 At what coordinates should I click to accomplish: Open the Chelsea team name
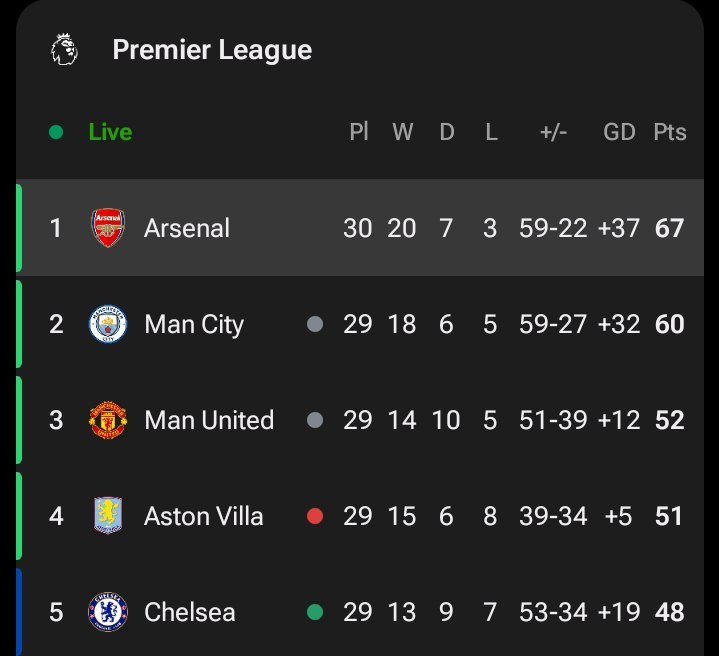tap(190, 611)
